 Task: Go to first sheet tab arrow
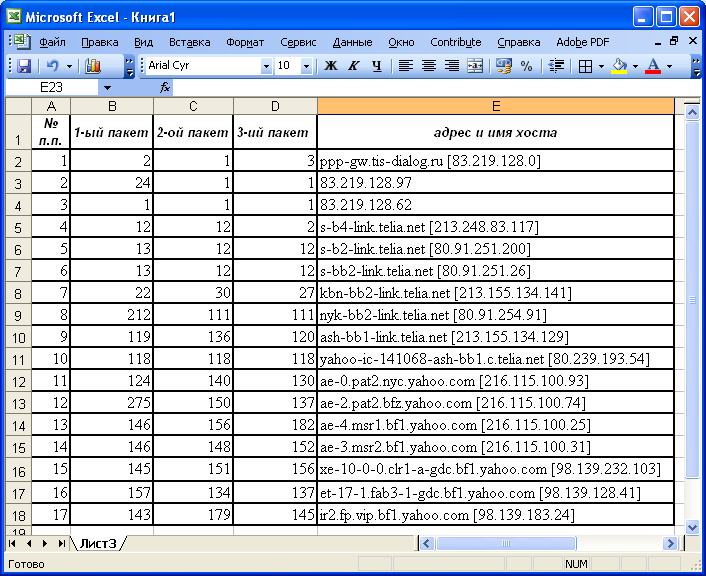click(x=12, y=544)
